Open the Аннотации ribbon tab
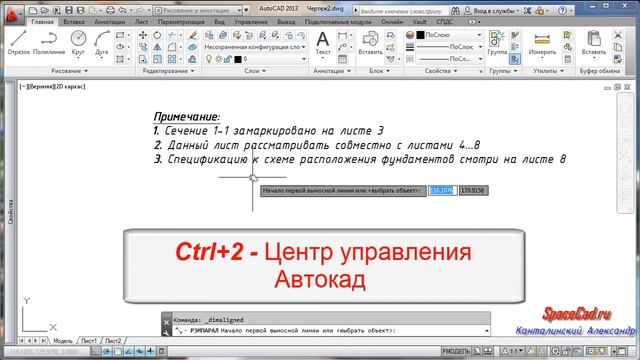Viewport: 640px width, 360px height. [109, 22]
